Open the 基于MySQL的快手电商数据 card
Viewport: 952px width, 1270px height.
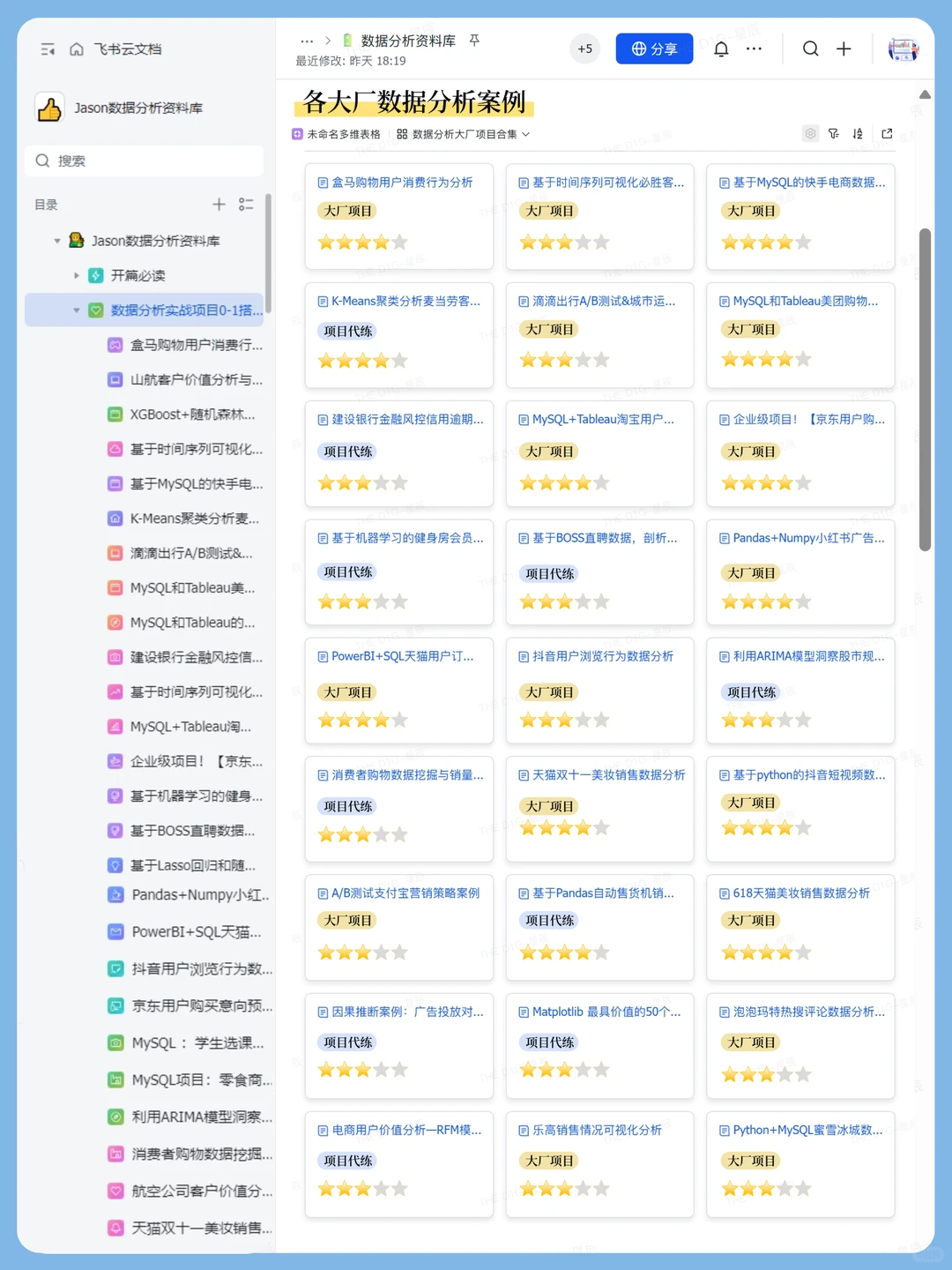(x=800, y=216)
